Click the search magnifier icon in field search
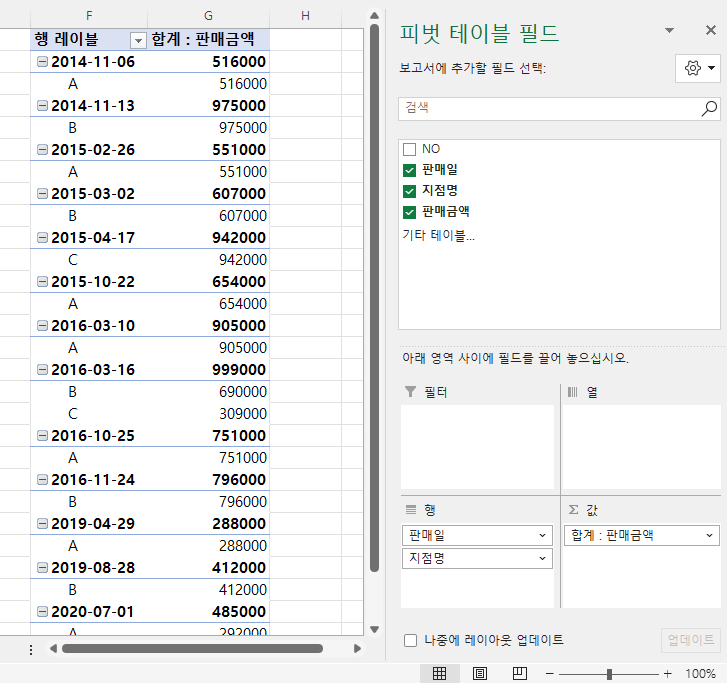 (x=709, y=109)
